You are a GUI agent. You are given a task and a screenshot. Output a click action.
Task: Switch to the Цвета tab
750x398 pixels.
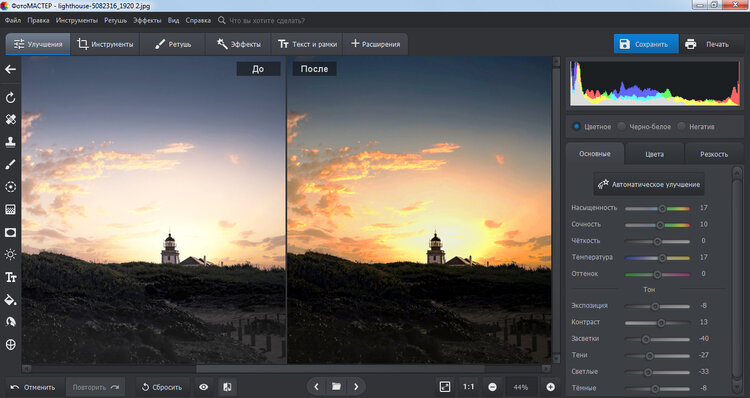pos(654,154)
